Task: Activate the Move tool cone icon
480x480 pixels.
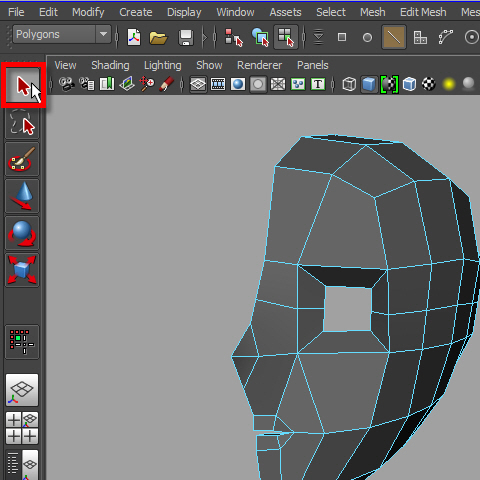Action: pos(22,196)
